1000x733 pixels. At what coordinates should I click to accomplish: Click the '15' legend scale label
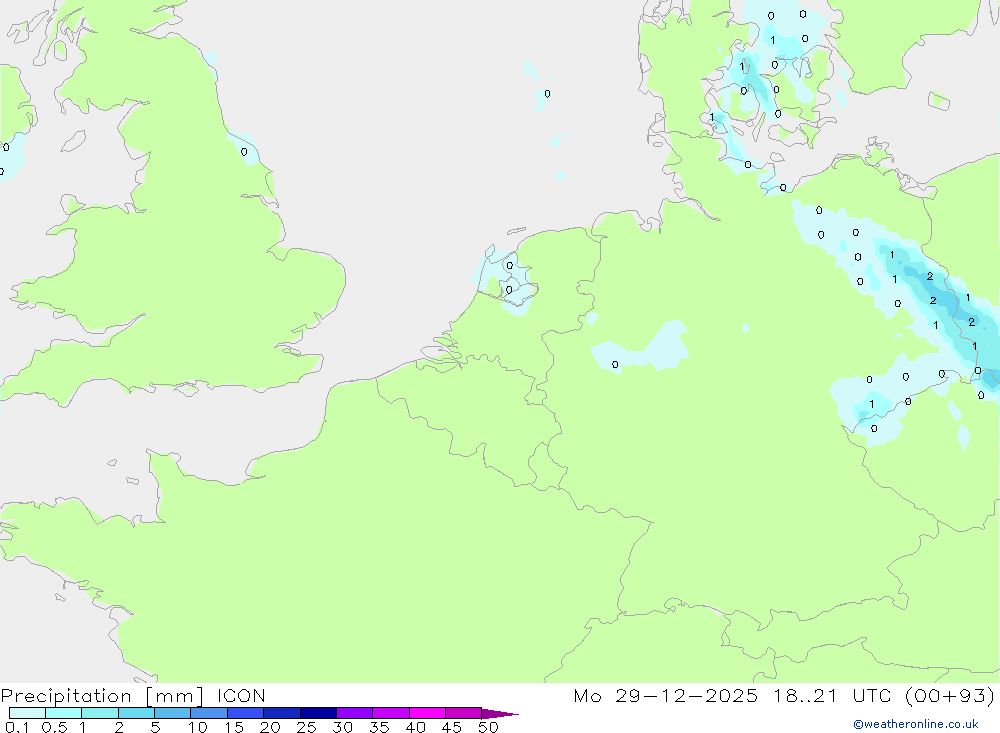click(234, 727)
